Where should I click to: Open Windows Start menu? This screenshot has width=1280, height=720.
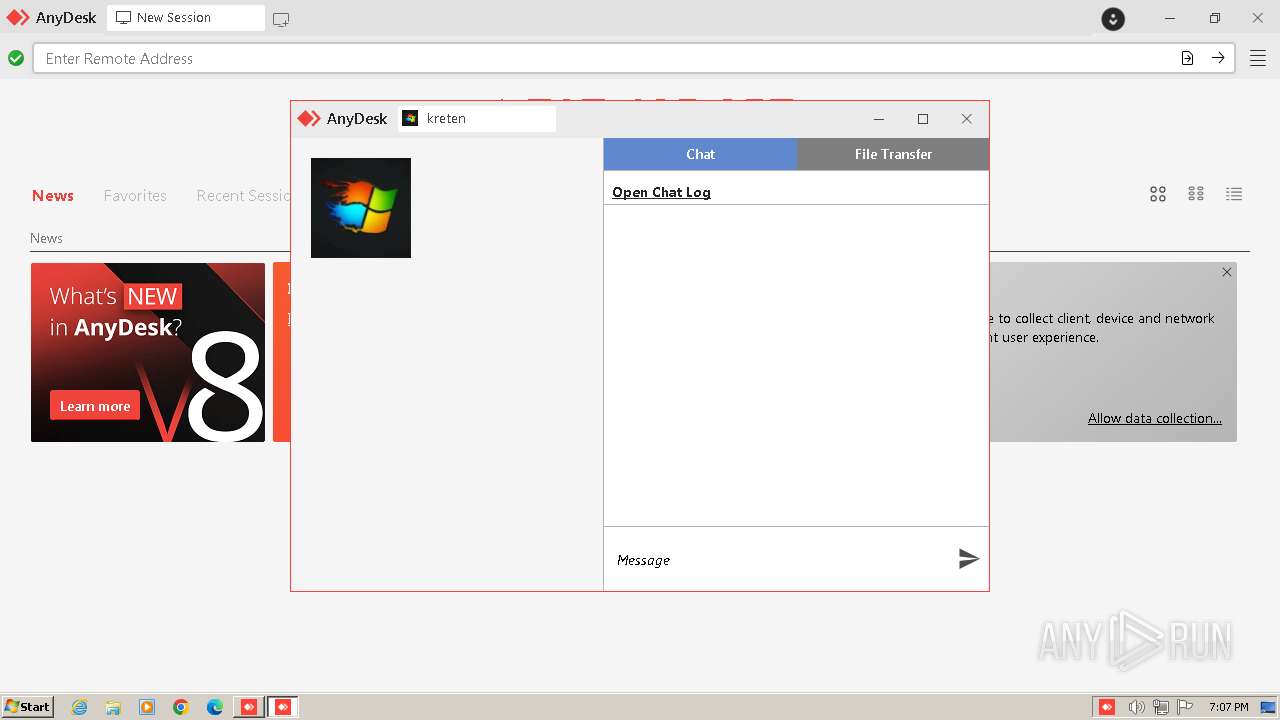coord(28,707)
